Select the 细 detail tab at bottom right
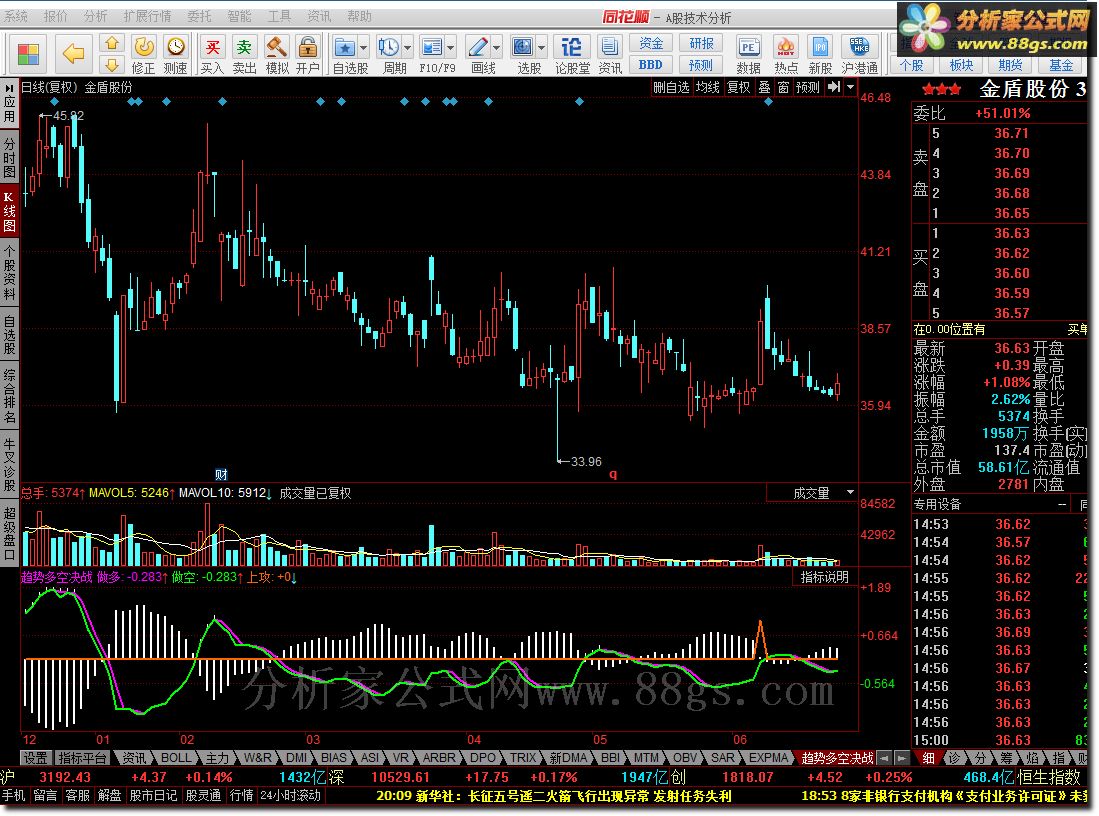This screenshot has width=1099, height=816. pos(928,758)
